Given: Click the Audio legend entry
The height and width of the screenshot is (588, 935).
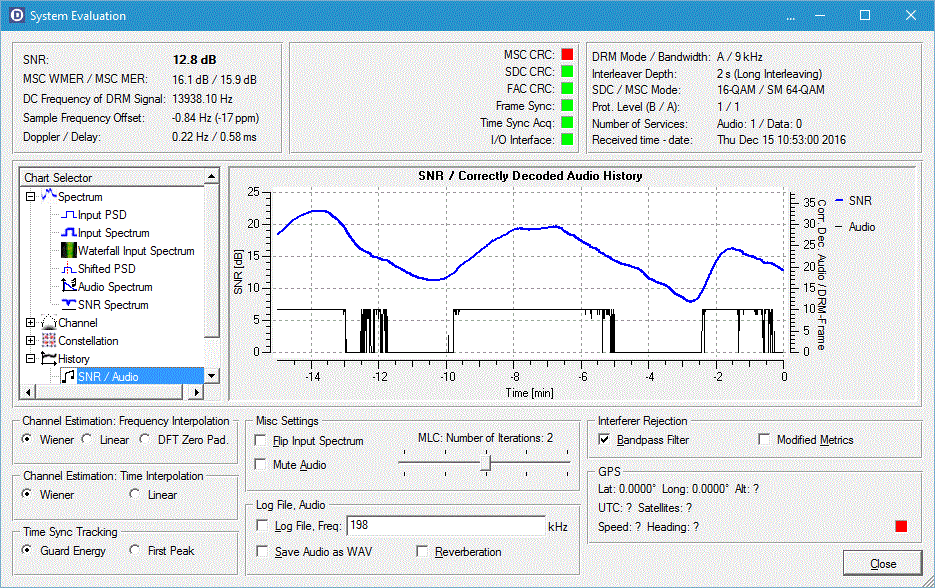Looking at the screenshot, I should pos(856,227).
